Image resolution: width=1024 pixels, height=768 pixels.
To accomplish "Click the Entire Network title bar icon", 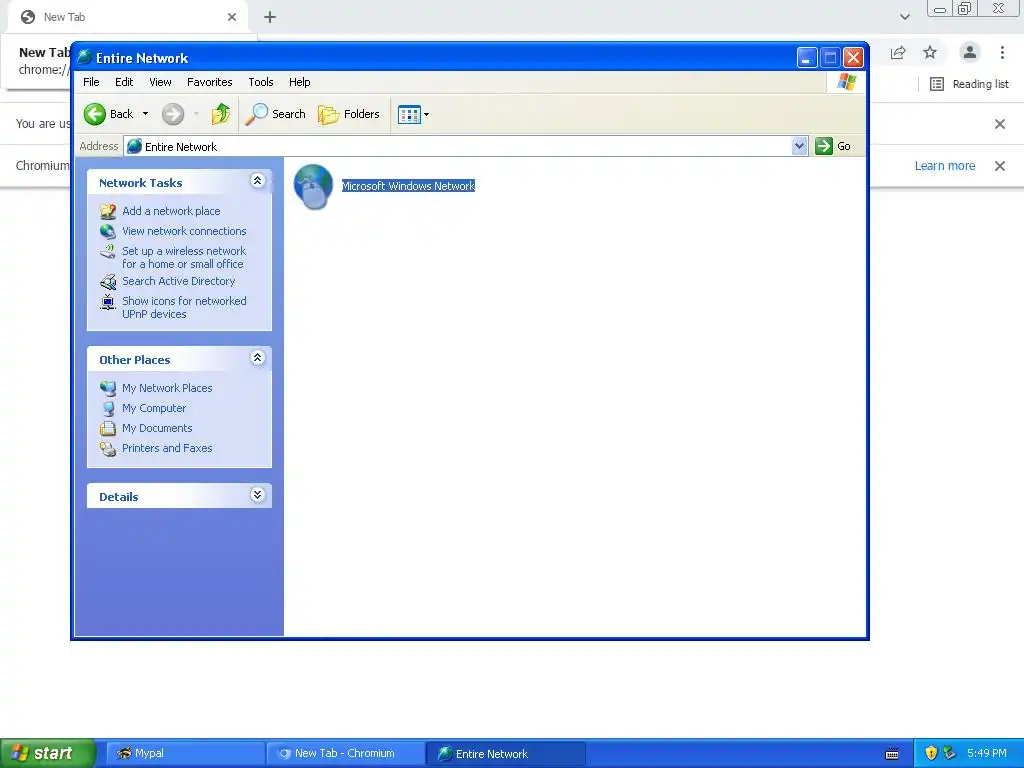I will coord(84,57).
